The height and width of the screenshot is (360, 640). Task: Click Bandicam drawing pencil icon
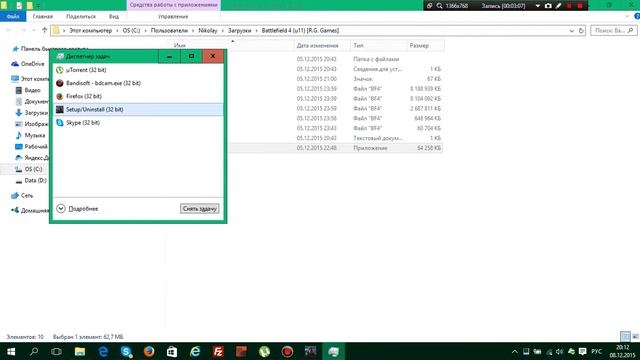point(558,6)
